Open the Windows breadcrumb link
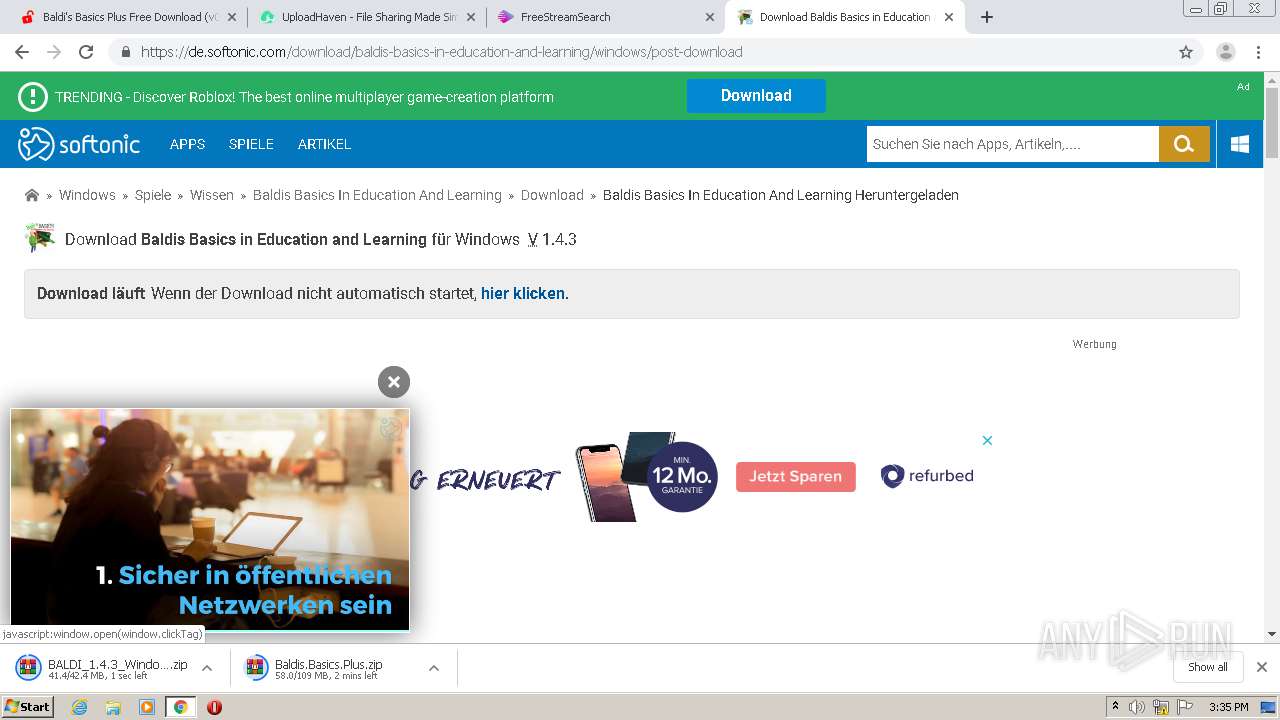Image resolution: width=1280 pixels, height=720 pixels. tap(87, 195)
